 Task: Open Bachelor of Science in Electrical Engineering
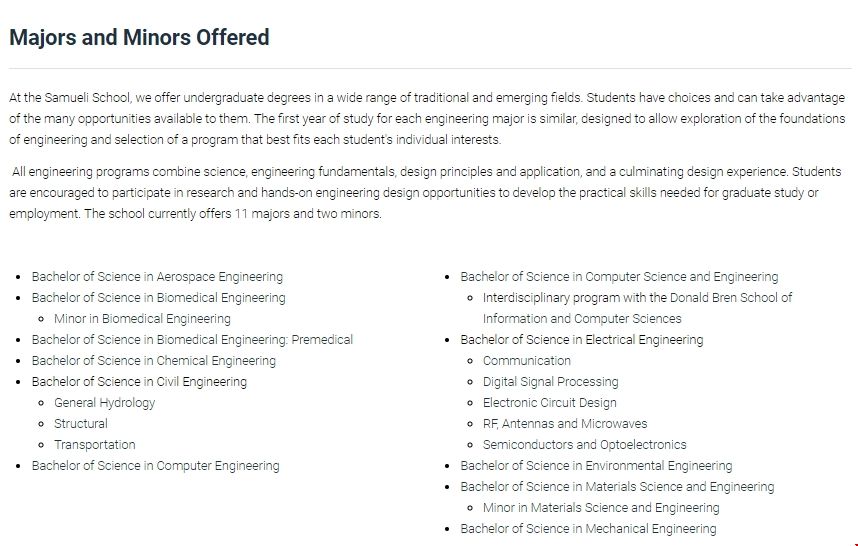(581, 340)
